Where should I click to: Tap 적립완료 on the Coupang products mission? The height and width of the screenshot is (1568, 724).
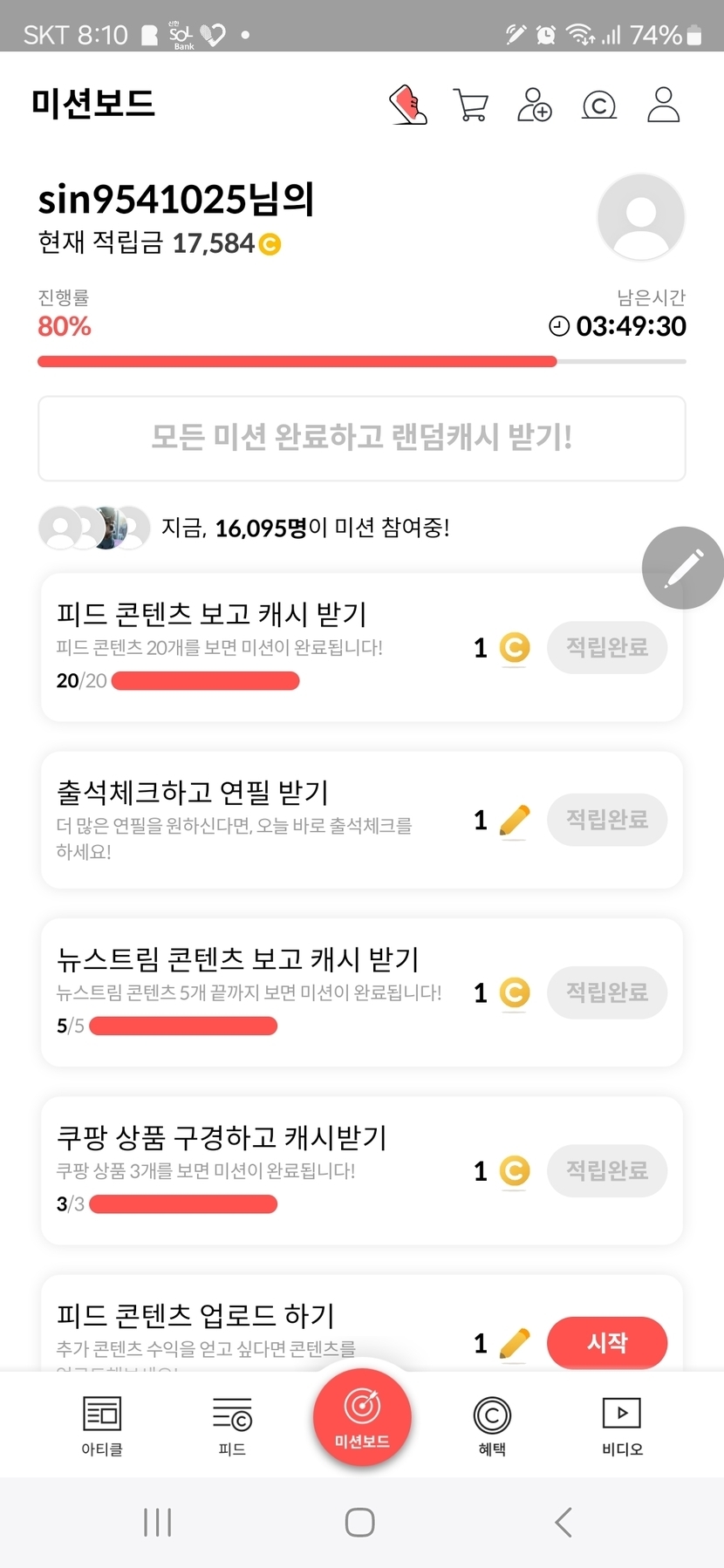[x=607, y=1170]
